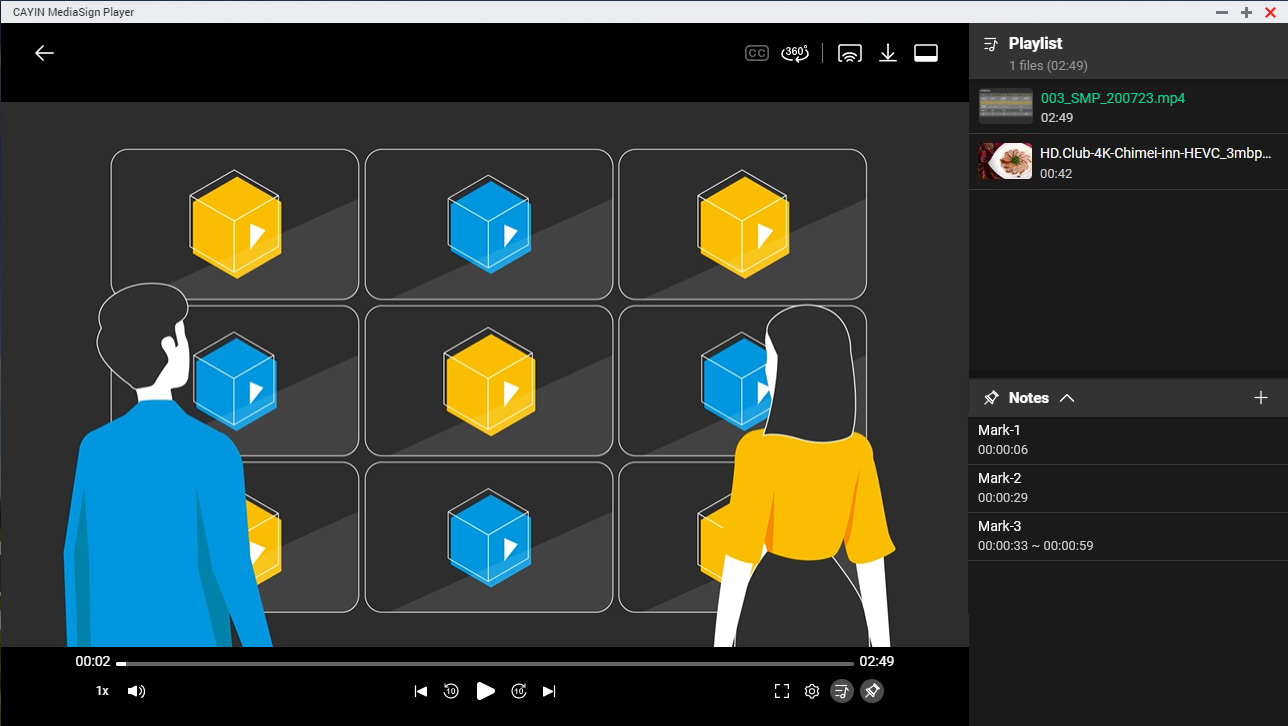Add a new note with the plus button
The height and width of the screenshot is (726, 1288).
[x=1260, y=397]
